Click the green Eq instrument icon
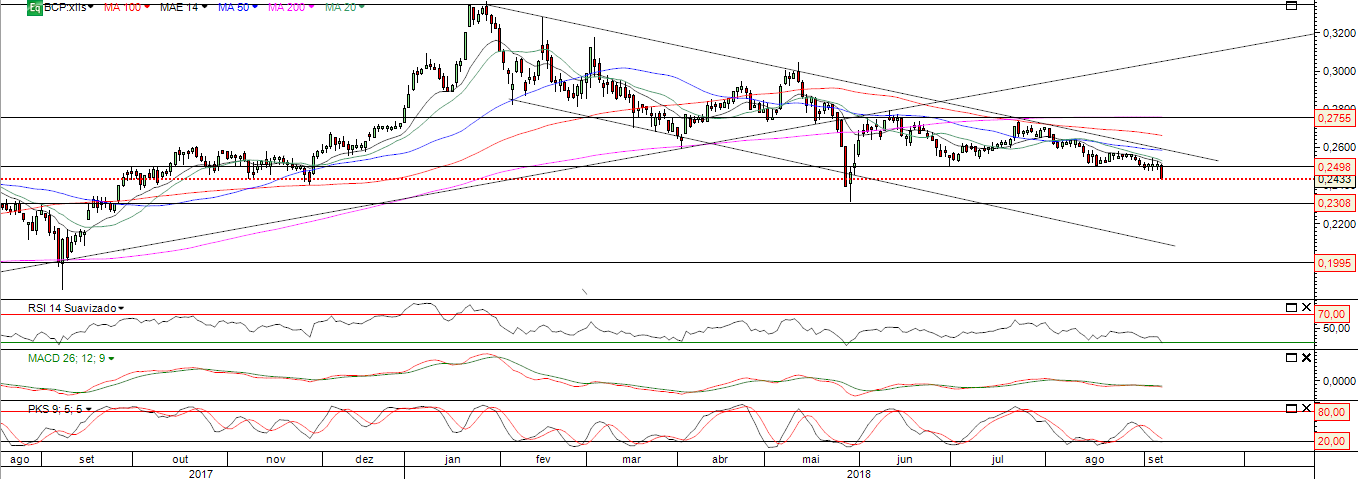This screenshot has width=1358, height=479. coord(34,7)
